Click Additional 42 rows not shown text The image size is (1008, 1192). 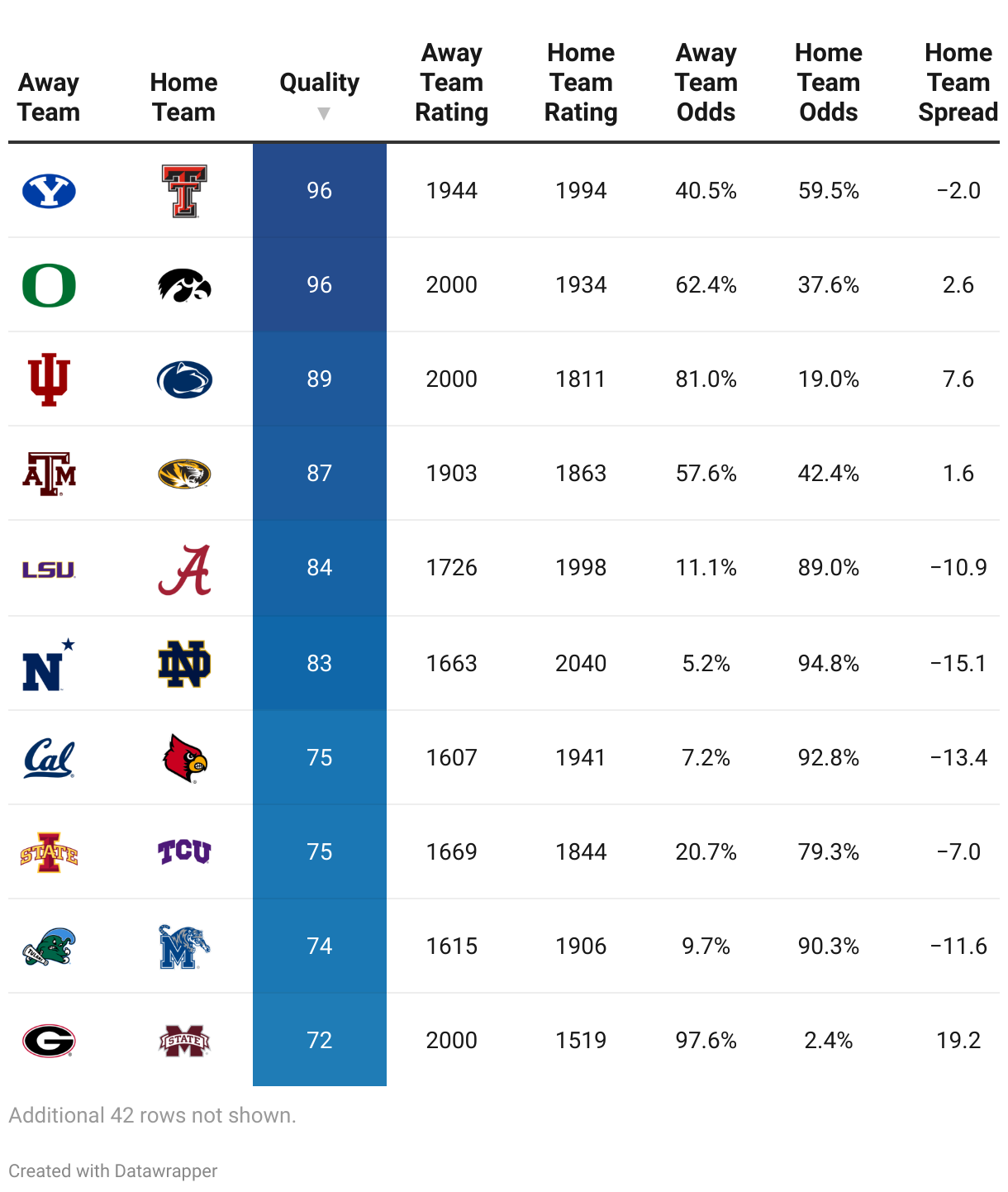[x=152, y=1115]
